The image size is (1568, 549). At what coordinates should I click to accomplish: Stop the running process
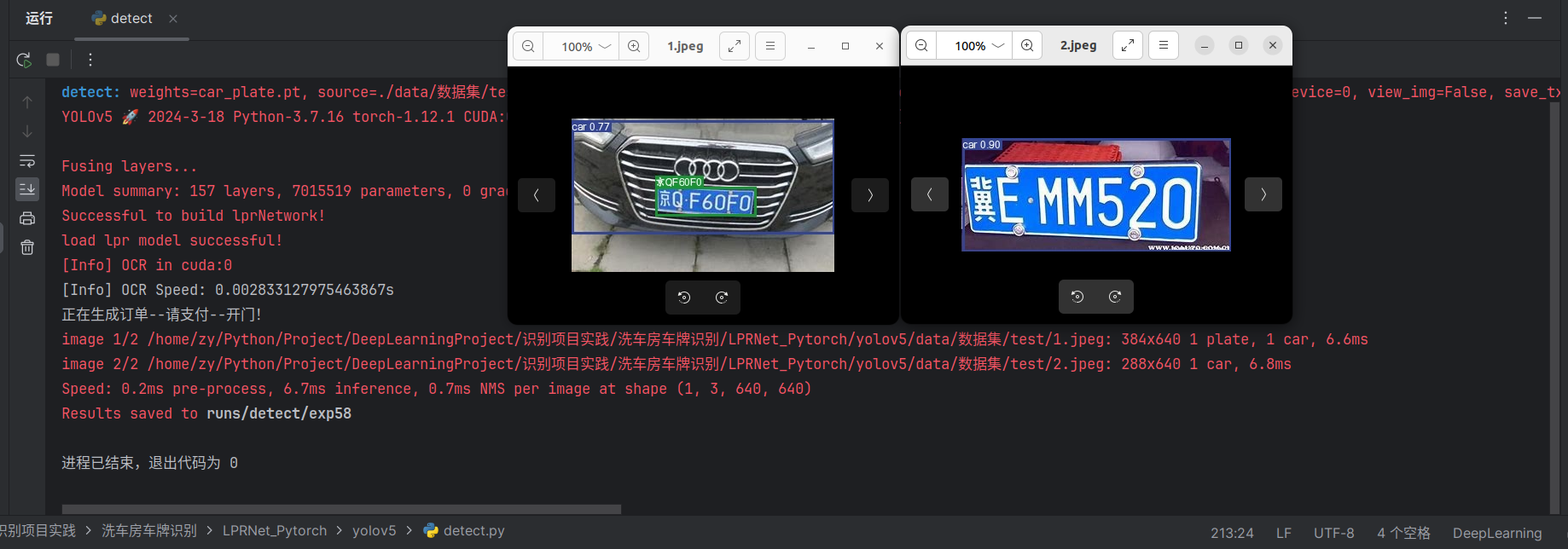click(53, 60)
